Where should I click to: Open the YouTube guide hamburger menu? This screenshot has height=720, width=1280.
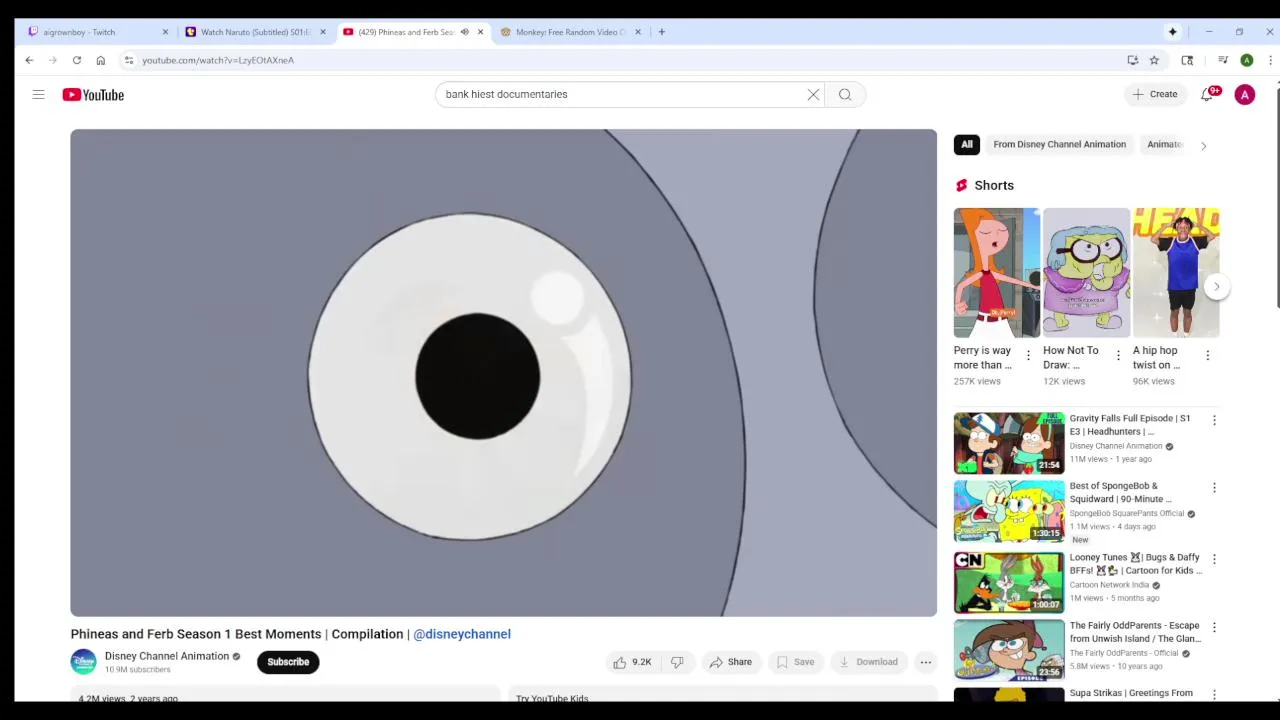coord(38,94)
